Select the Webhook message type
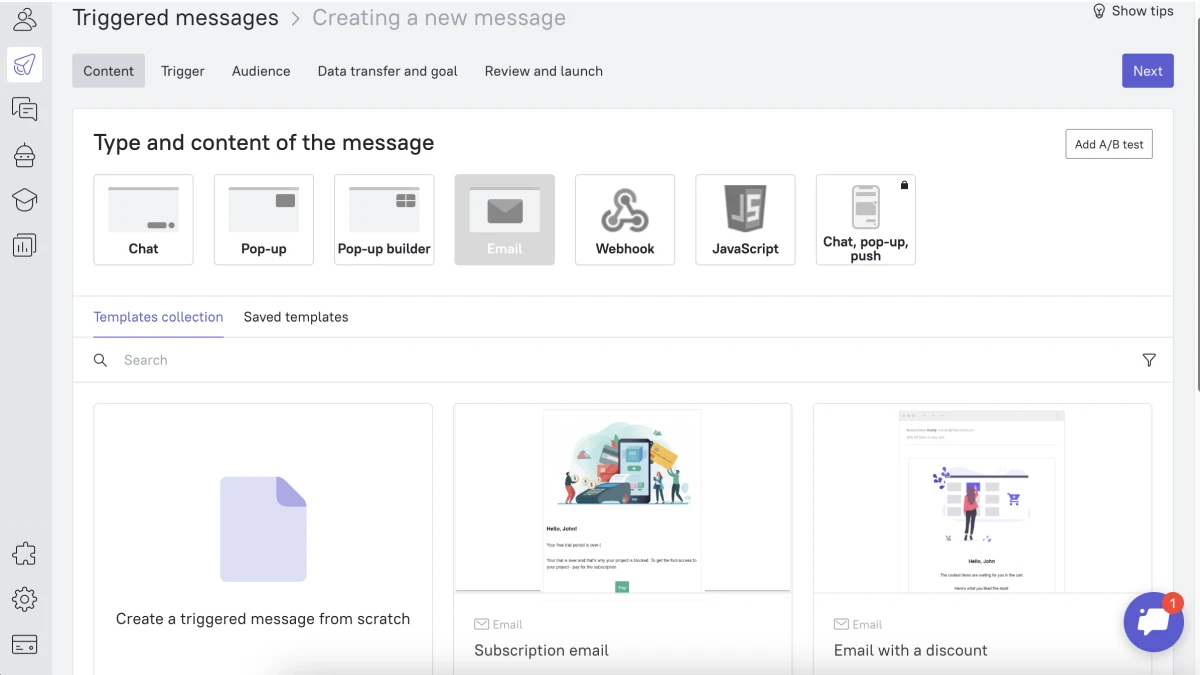 pos(625,220)
